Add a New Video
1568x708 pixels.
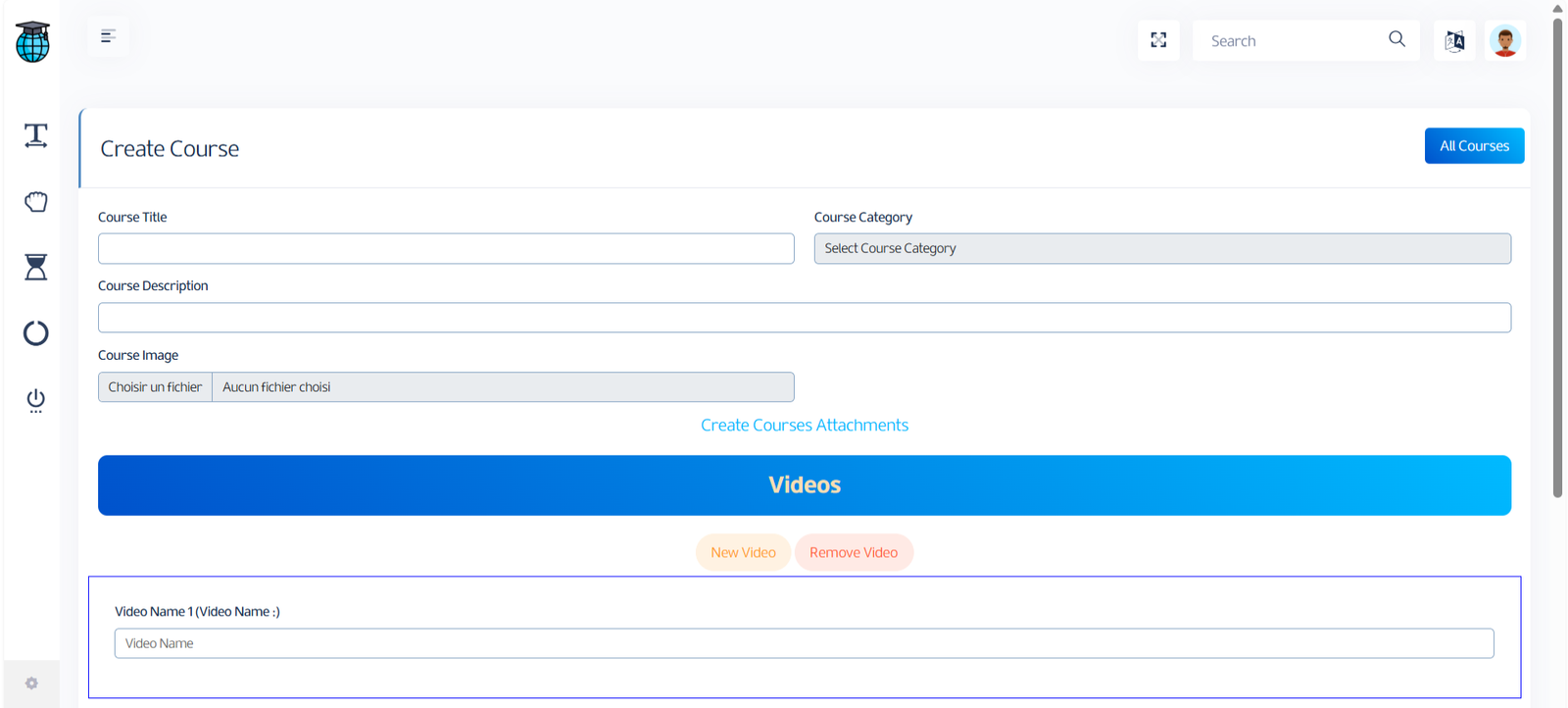(x=743, y=553)
